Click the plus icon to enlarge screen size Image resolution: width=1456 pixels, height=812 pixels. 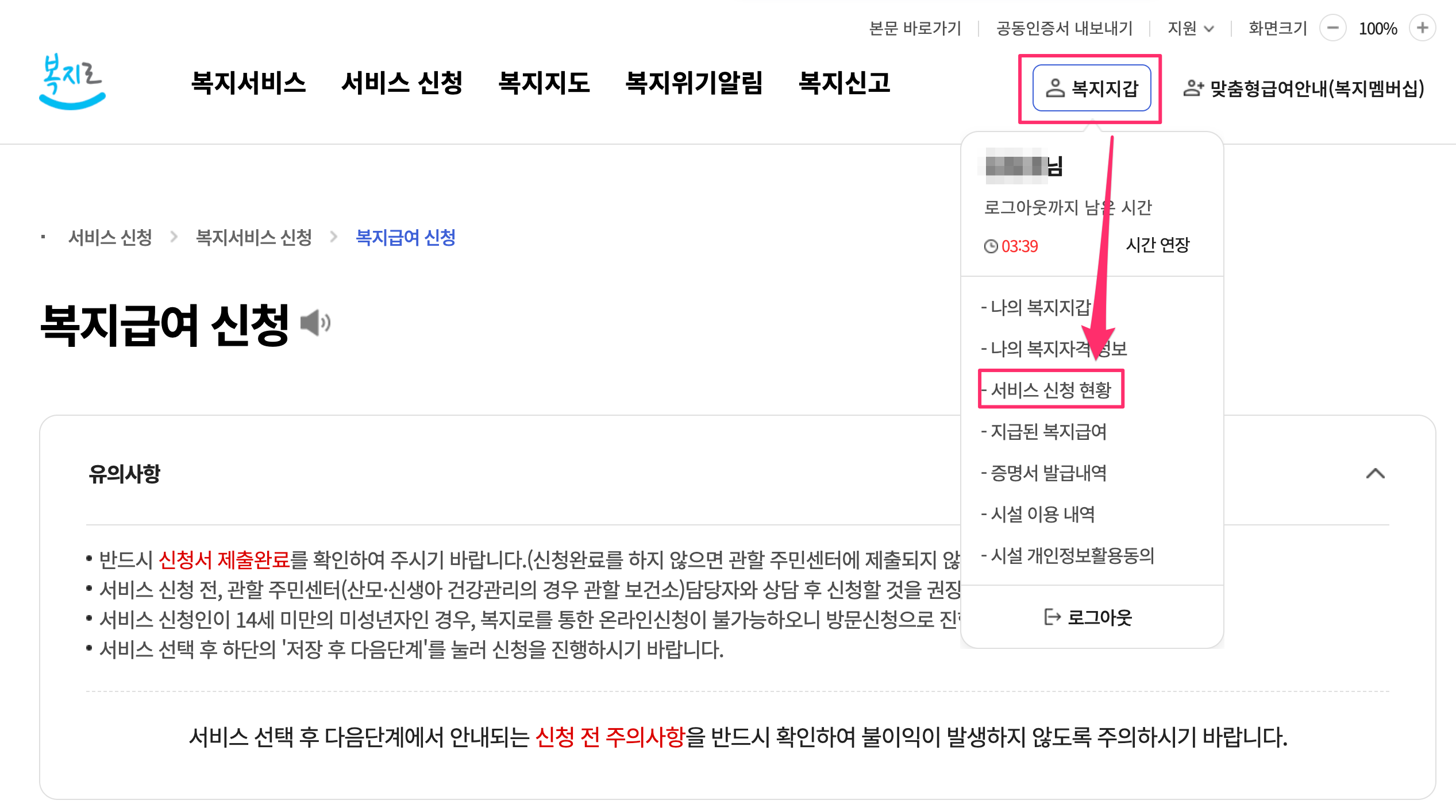[x=1422, y=28]
